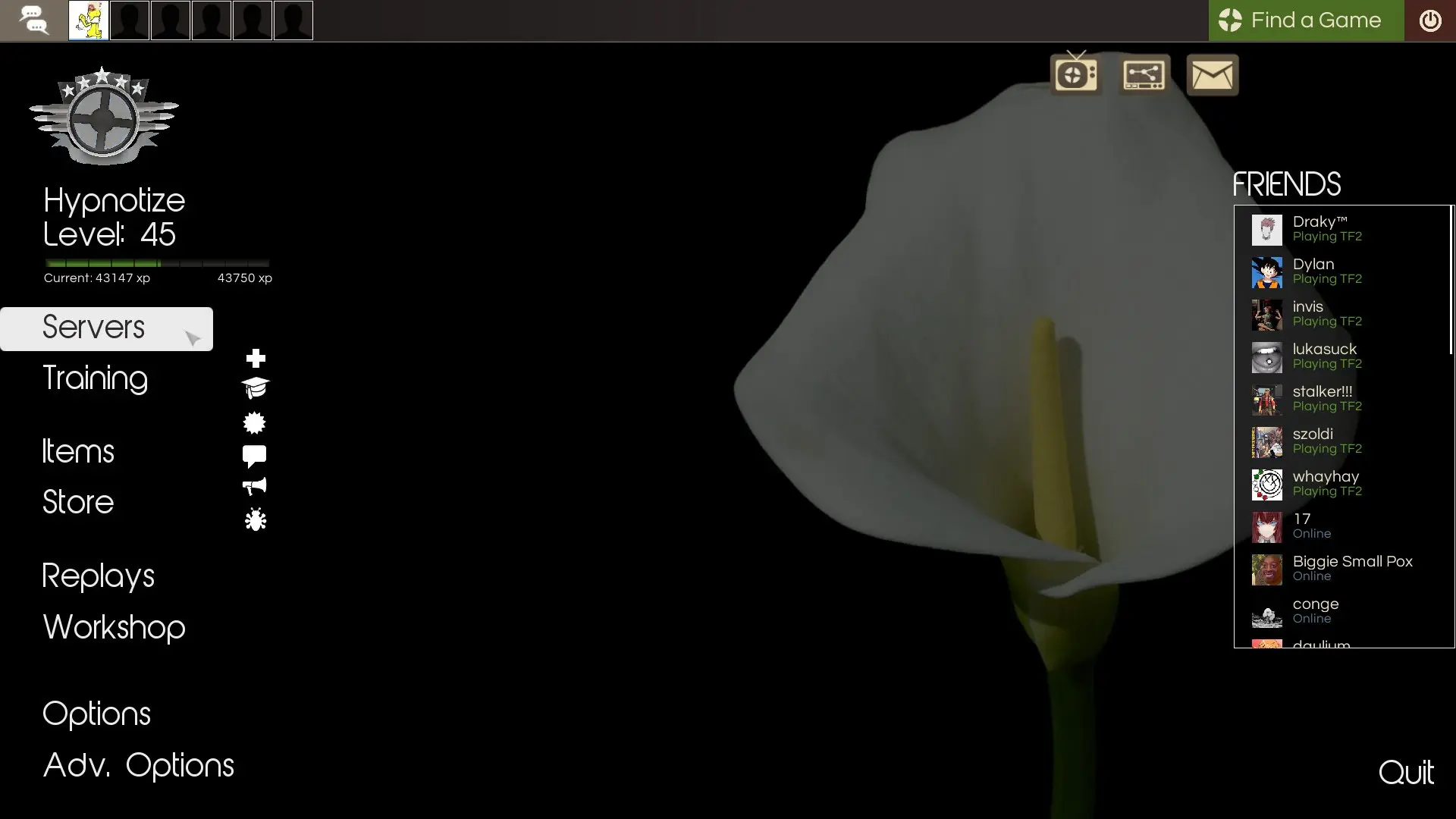Open the party chat speech bubble icon

(33, 20)
